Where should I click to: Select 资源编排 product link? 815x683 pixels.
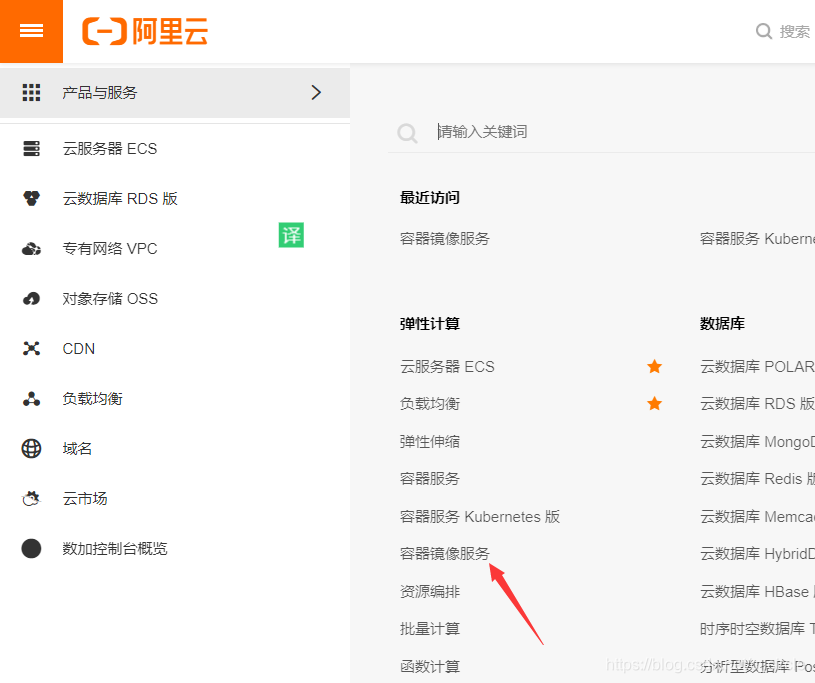430,592
